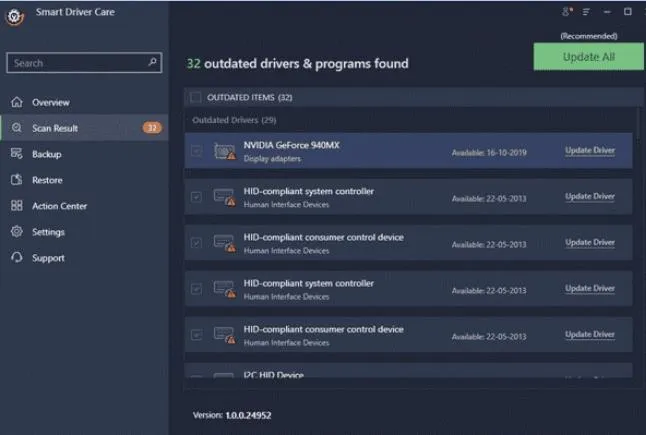Click the Smart Driver Care logo icon
The width and height of the screenshot is (646, 435).
click(x=14, y=17)
